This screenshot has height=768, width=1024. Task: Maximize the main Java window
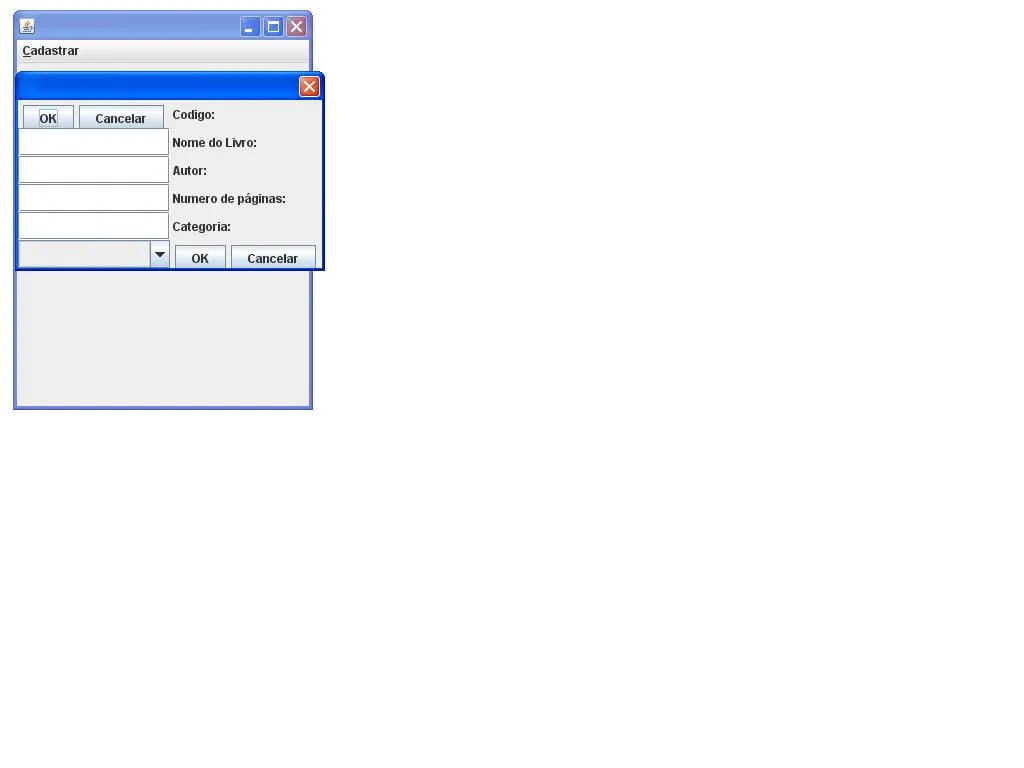[x=274, y=27]
